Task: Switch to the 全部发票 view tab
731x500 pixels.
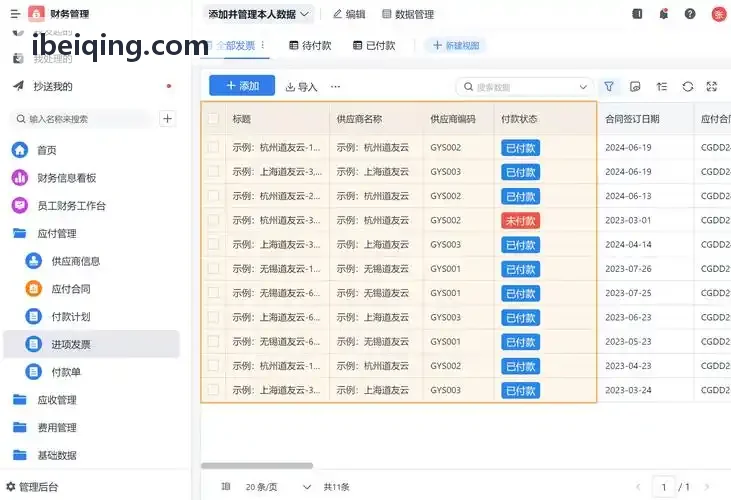Action: [x=235, y=45]
